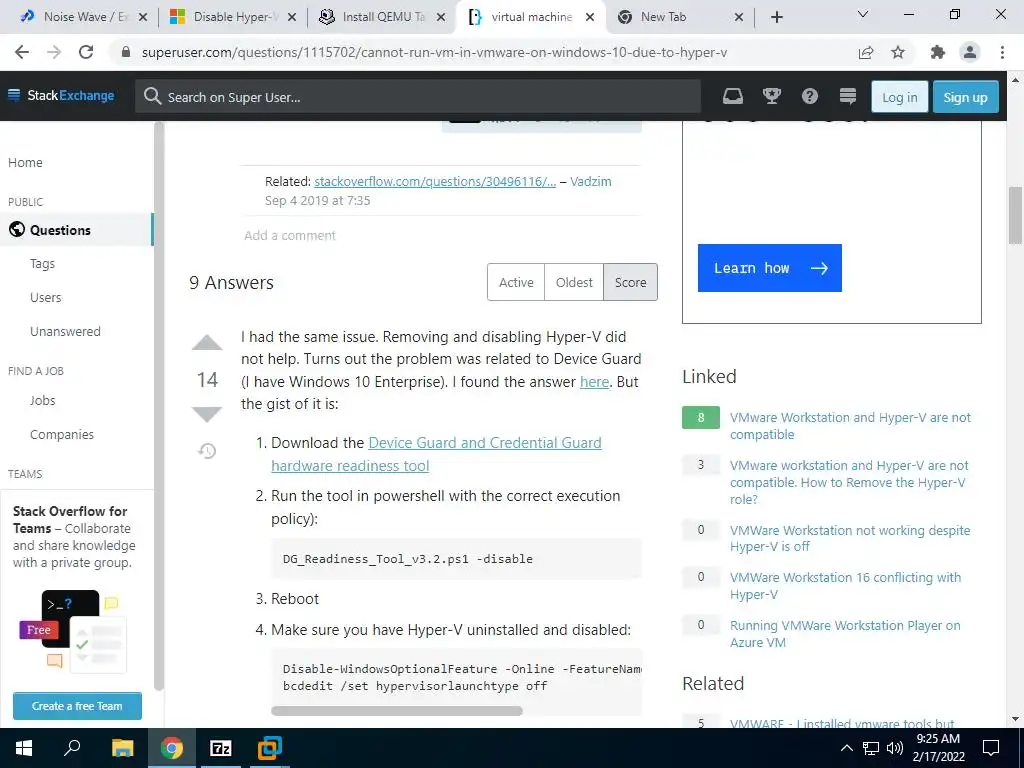
Task: Open the volume control in system tray
Action: pos(895,748)
